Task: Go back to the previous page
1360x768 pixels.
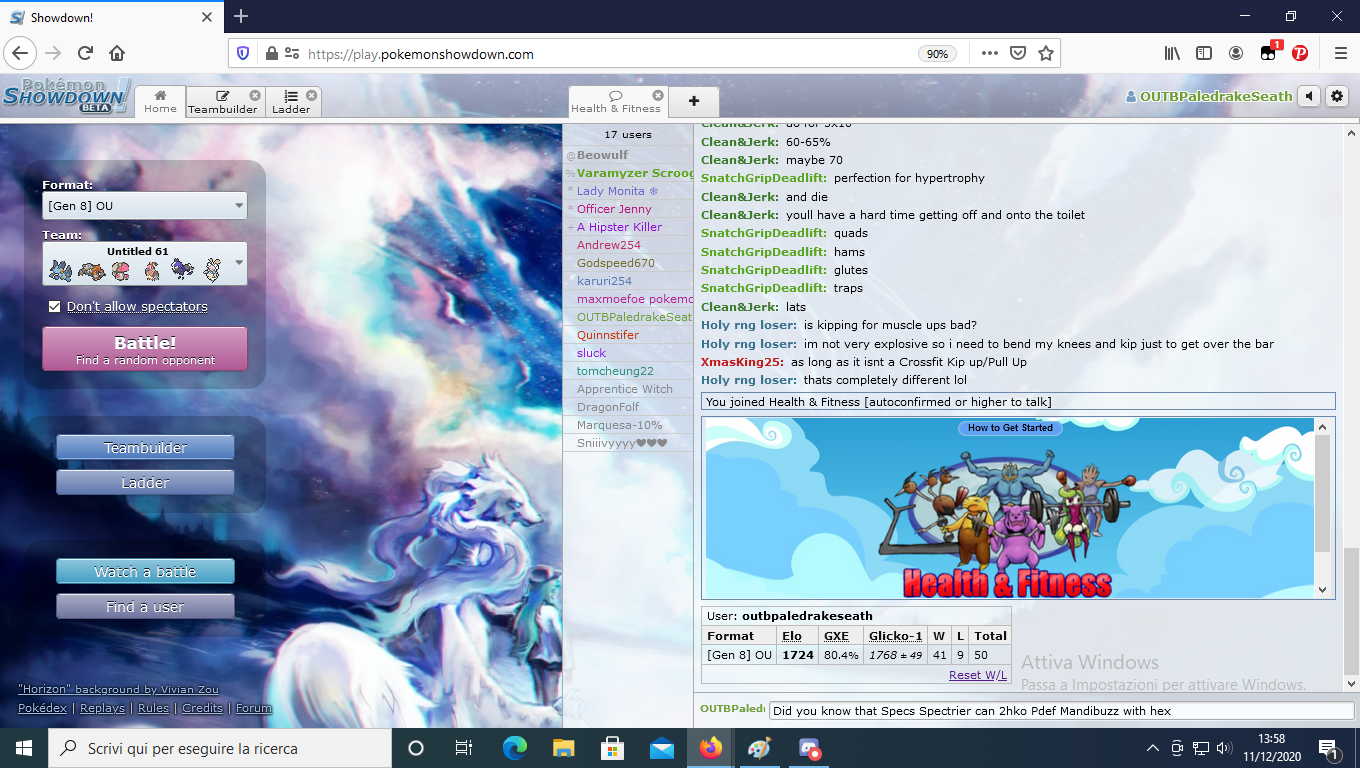Action: point(21,53)
